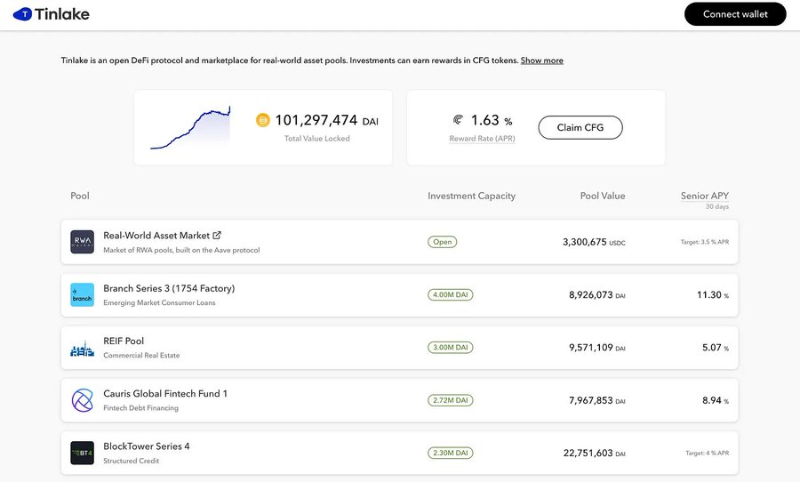
Task: Click the Cauris Global Fintech Fund logo
Action: 82,400
